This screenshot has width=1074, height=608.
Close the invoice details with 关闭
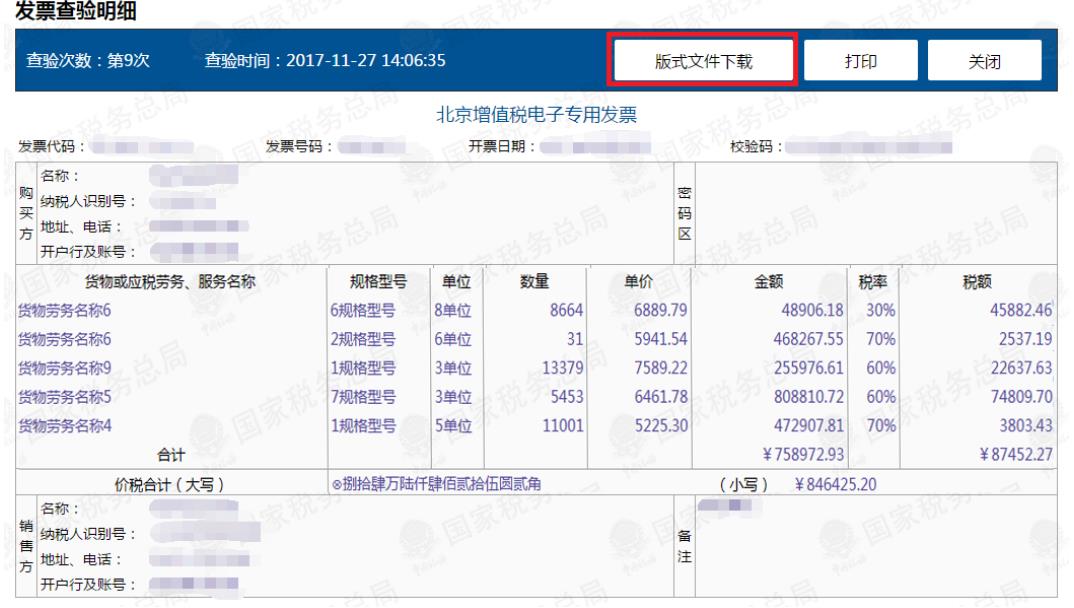[x=984, y=61]
